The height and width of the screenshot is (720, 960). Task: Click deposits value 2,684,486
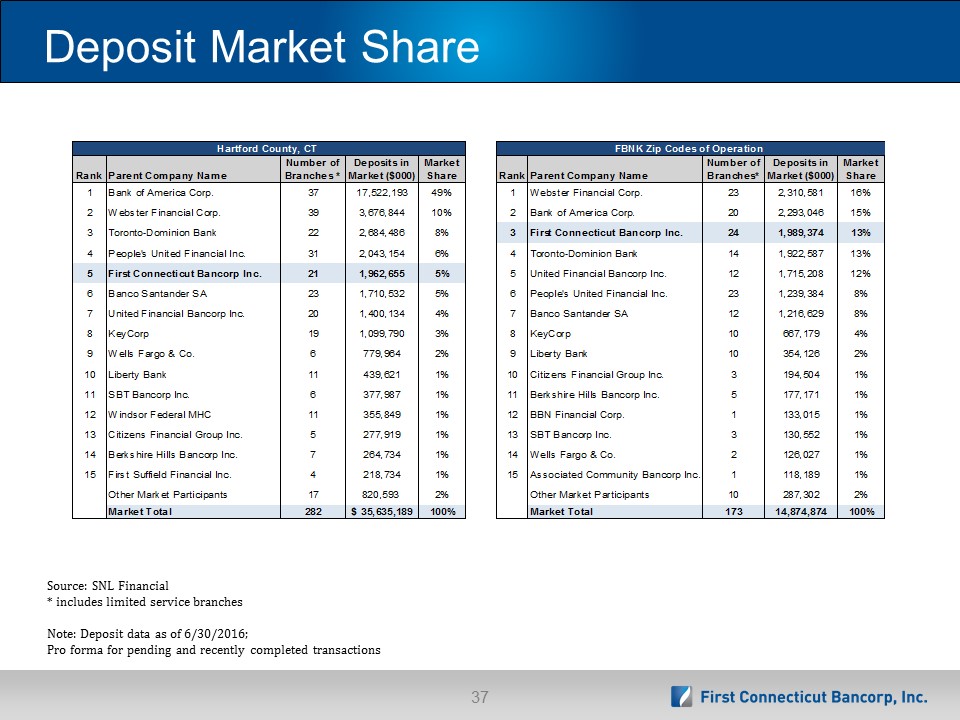coord(381,233)
